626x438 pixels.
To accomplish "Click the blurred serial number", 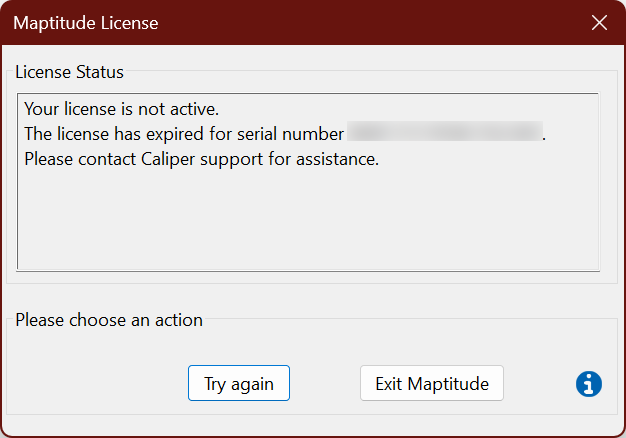I will [x=443, y=134].
